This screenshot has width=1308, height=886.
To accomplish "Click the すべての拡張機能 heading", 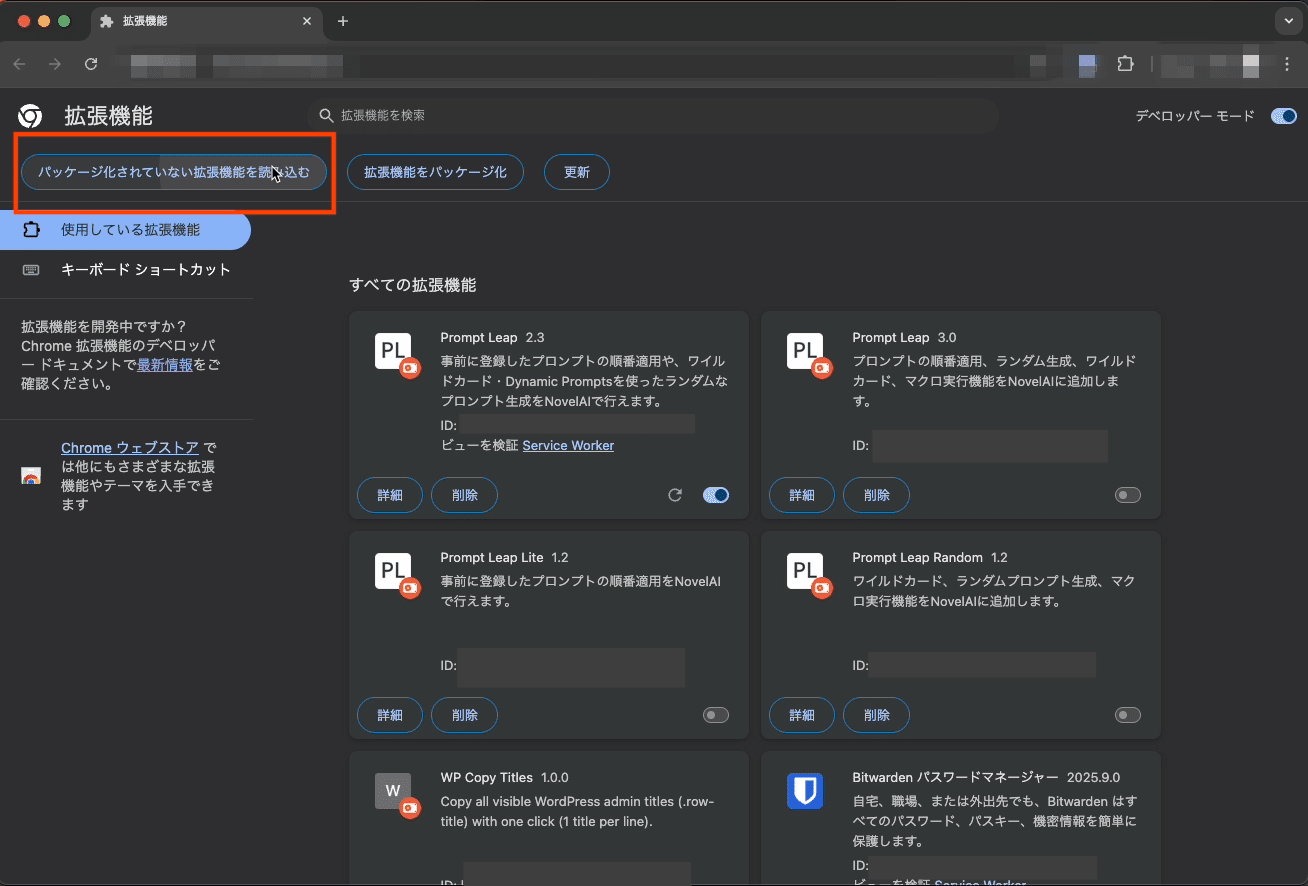I will coord(413,285).
